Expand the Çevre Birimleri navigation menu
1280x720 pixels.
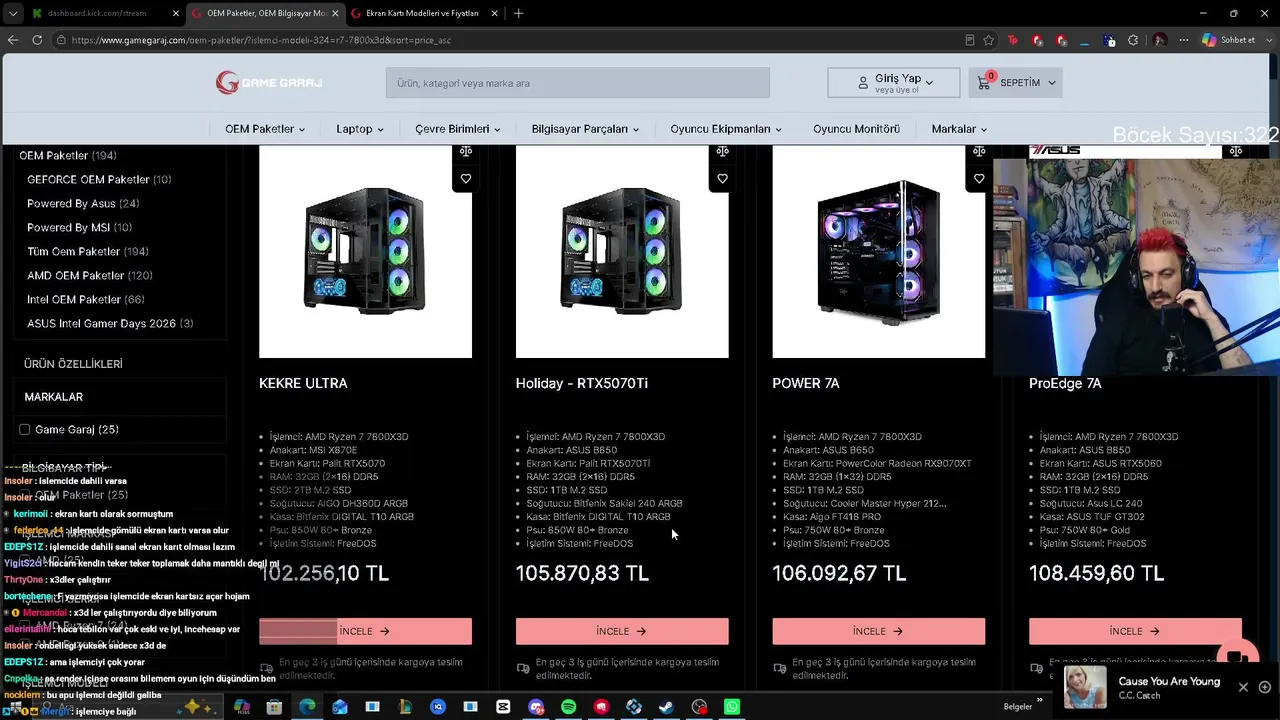[x=458, y=129]
